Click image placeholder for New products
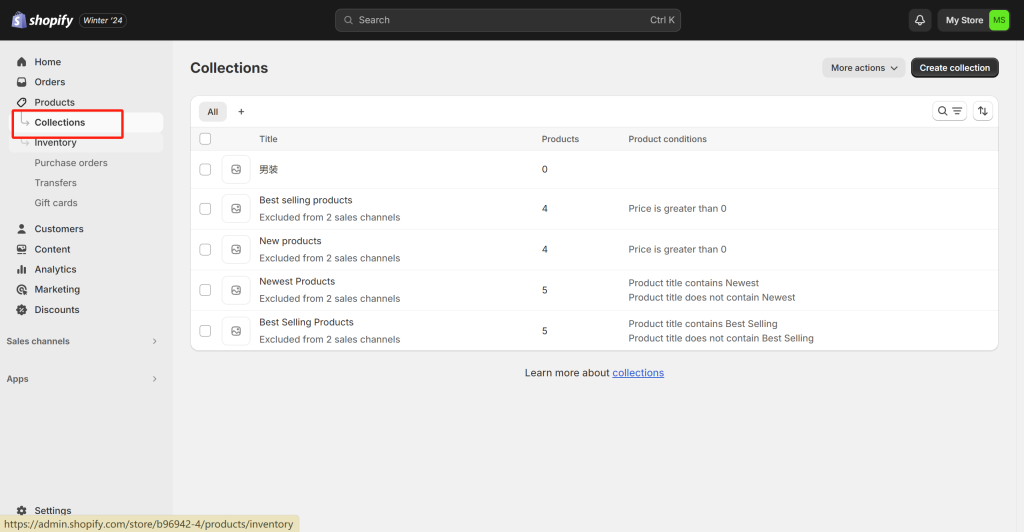 236,249
